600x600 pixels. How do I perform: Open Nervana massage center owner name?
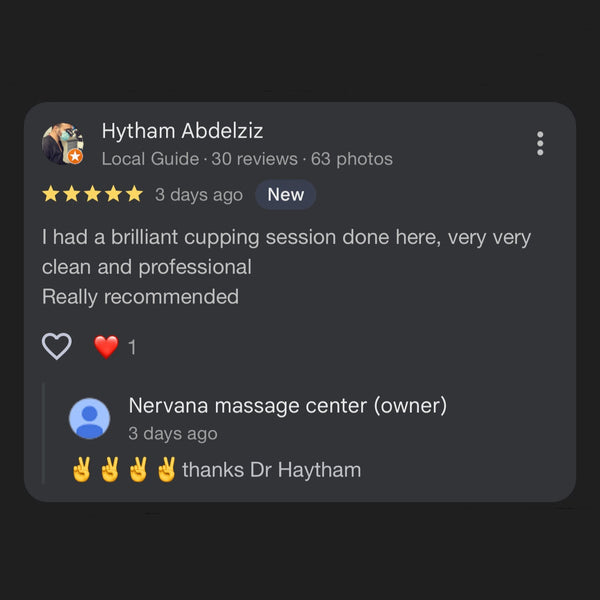(288, 406)
